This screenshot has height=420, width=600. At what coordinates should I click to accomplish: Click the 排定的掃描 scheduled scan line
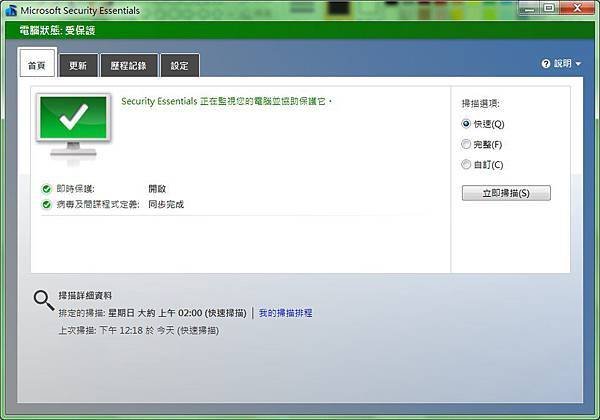153,313
